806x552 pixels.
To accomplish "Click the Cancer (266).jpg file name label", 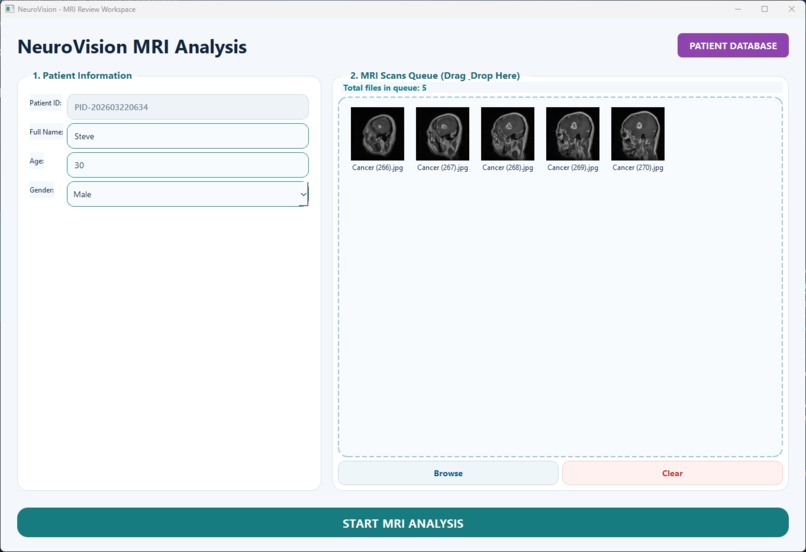I will [377, 168].
